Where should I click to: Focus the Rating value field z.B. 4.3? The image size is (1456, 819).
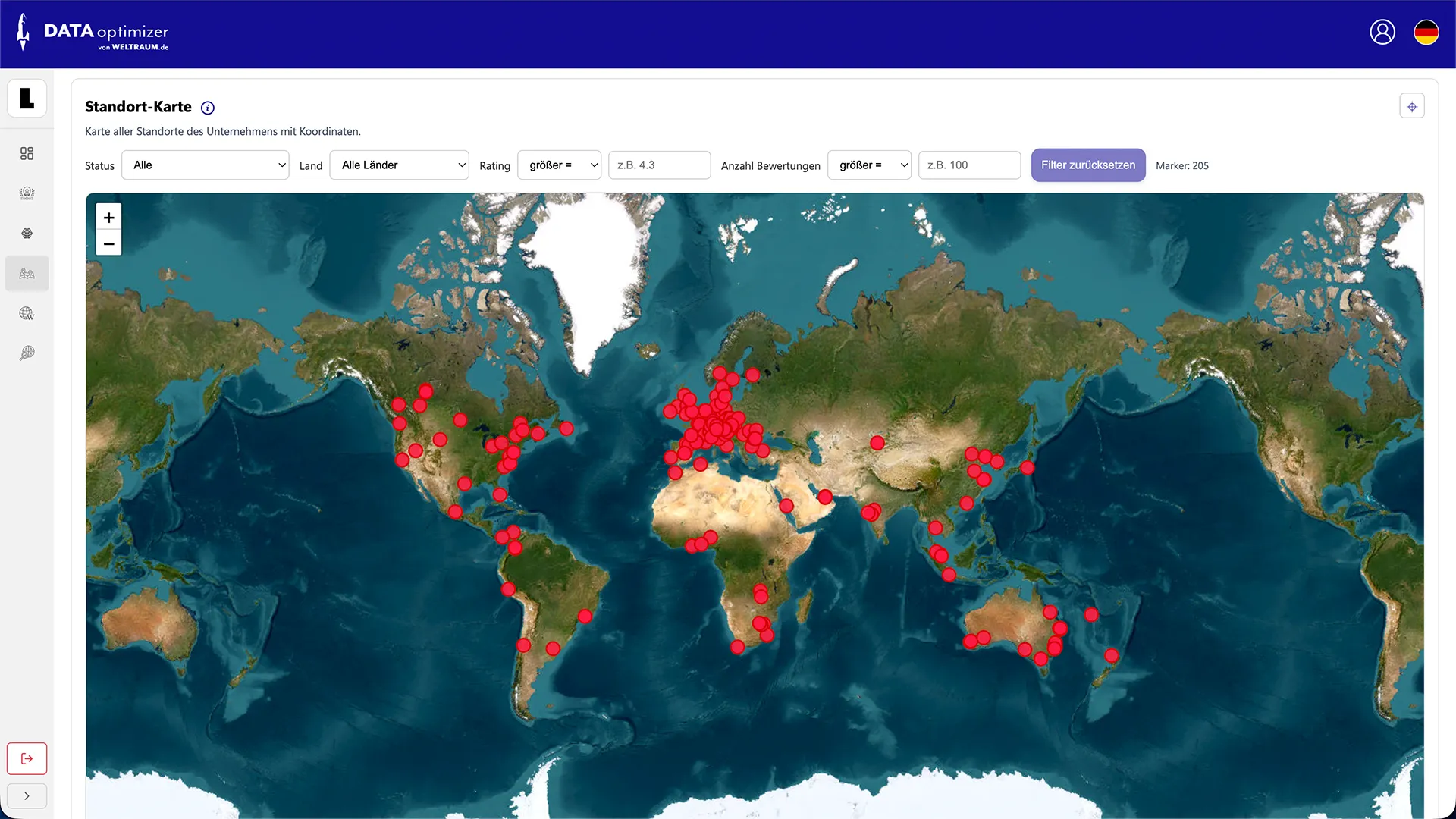[x=660, y=165]
